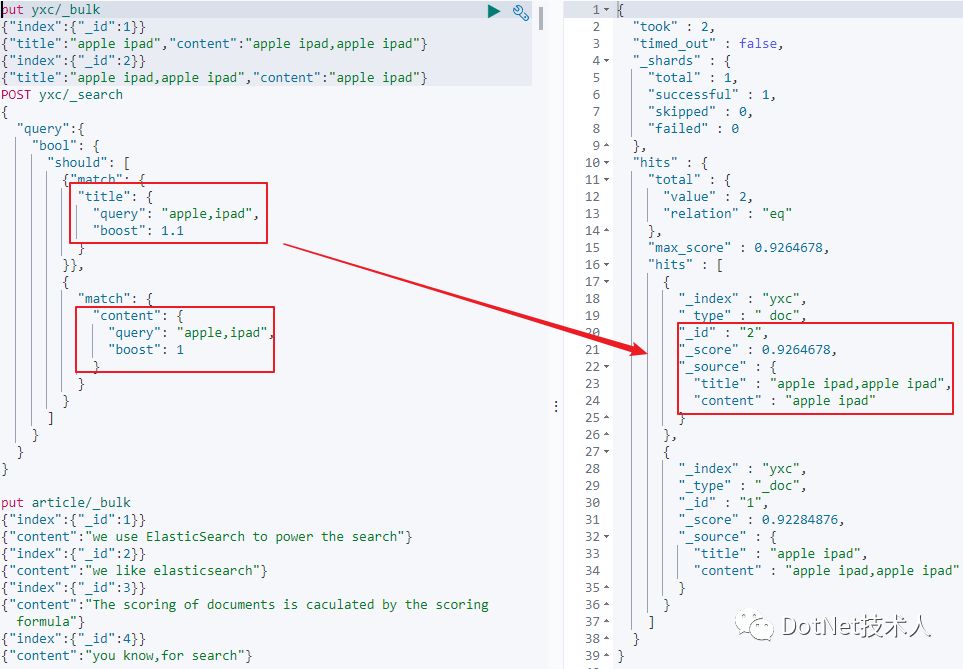963x669 pixels.
Task: Collapse the "hits" array at line 16
Action: (607, 265)
